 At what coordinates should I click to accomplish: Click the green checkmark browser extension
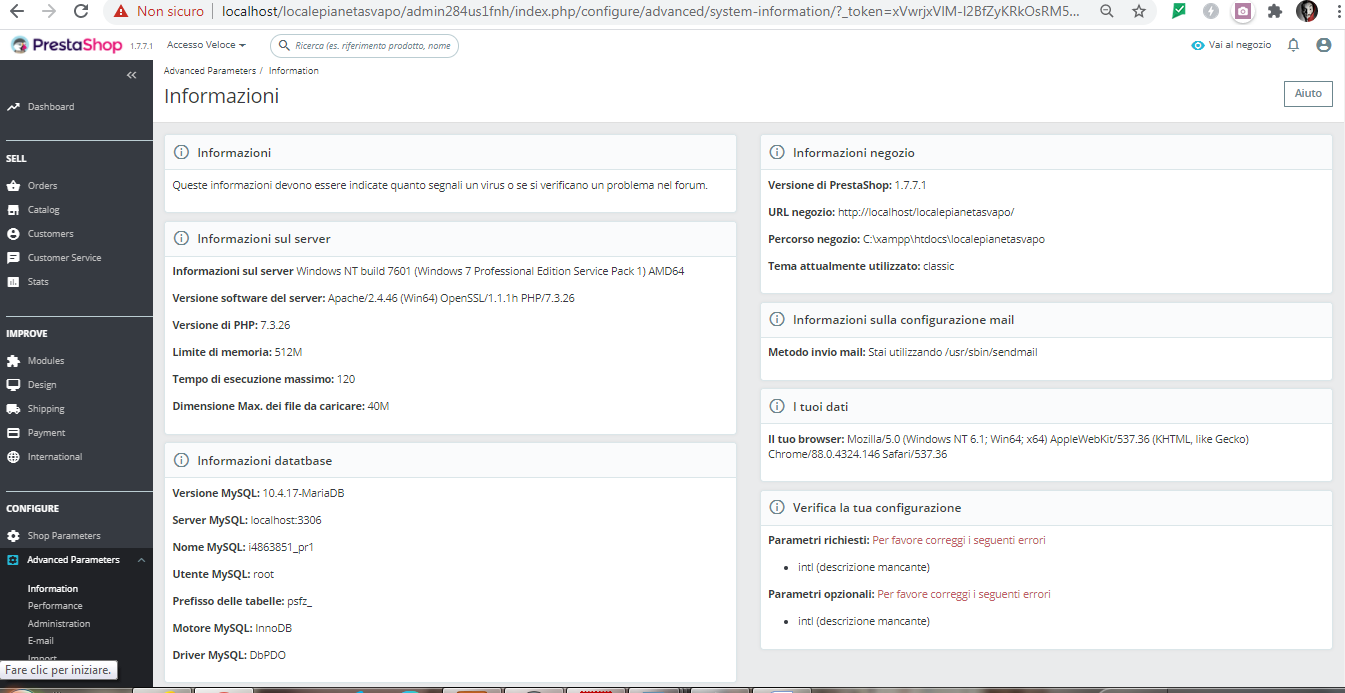click(1179, 12)
